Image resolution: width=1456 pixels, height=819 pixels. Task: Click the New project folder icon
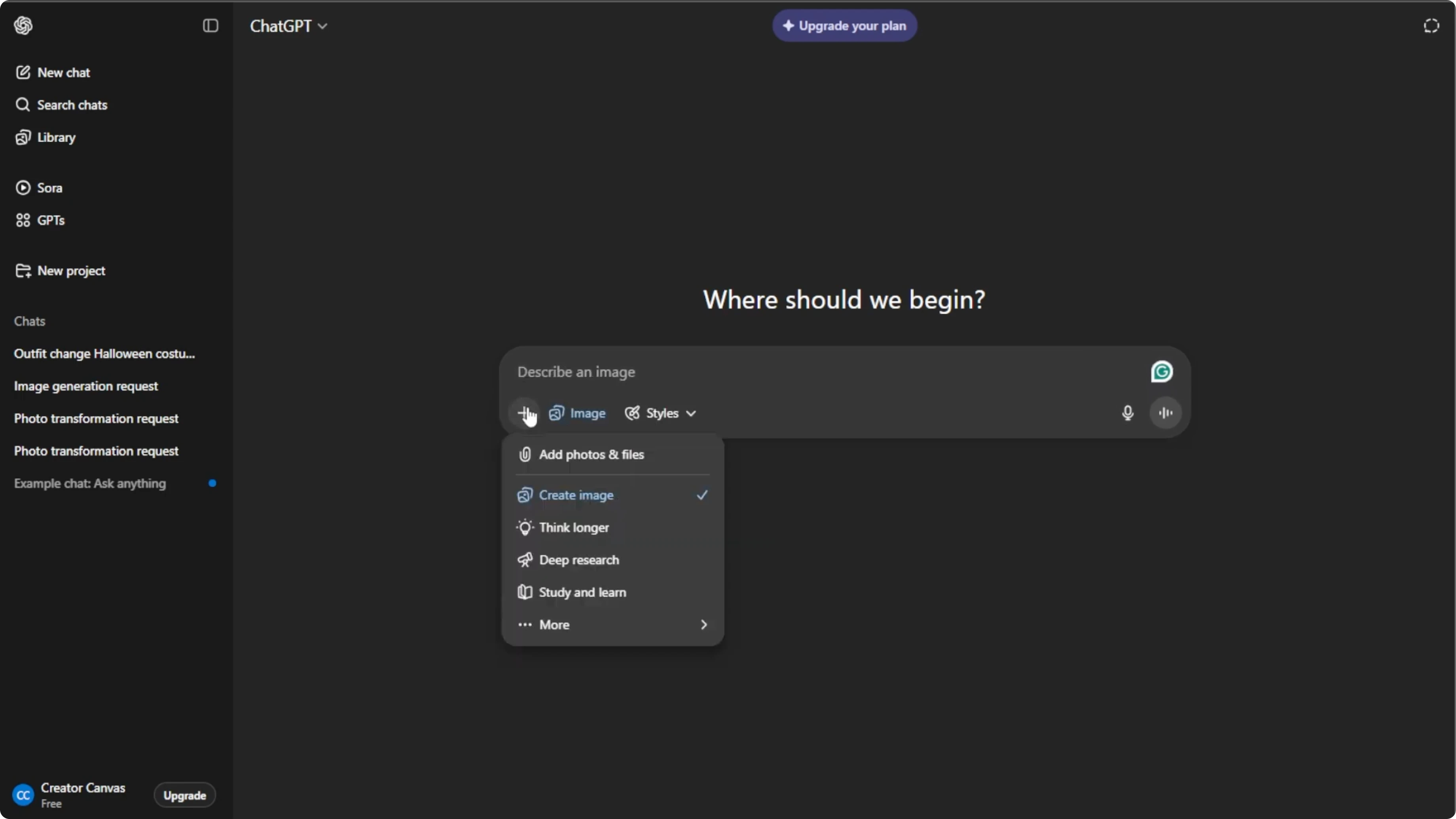pos(23,271)
